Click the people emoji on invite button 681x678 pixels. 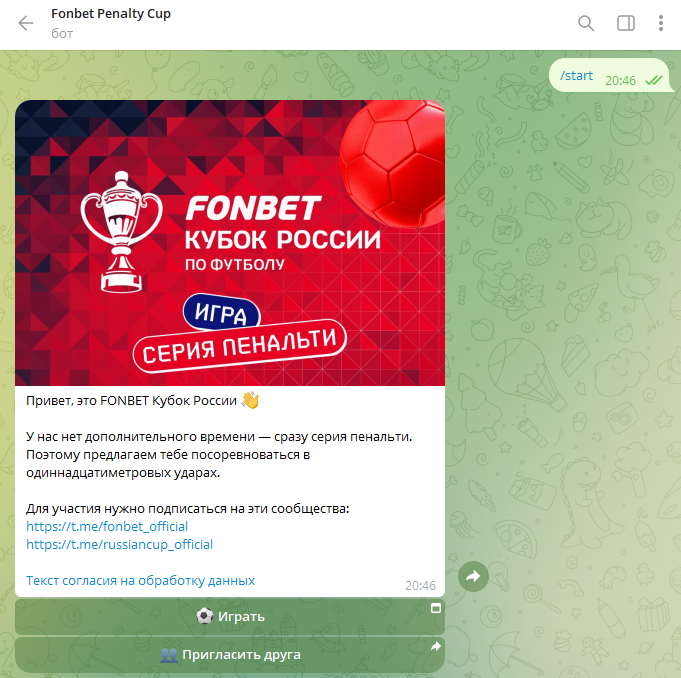(169, 655)
